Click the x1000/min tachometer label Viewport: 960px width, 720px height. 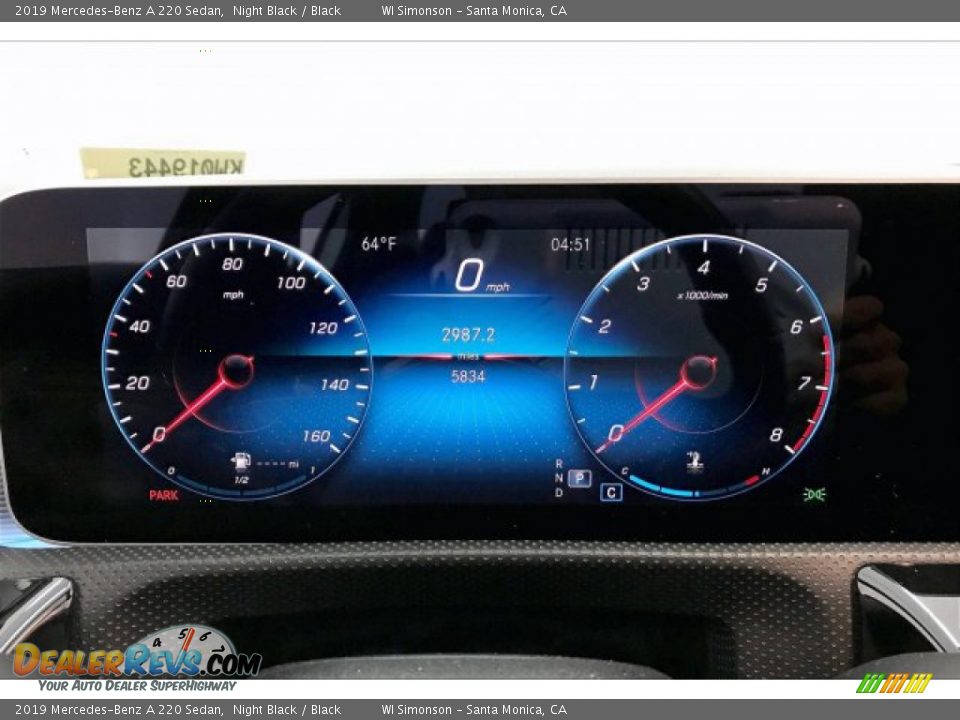(702, 295)
